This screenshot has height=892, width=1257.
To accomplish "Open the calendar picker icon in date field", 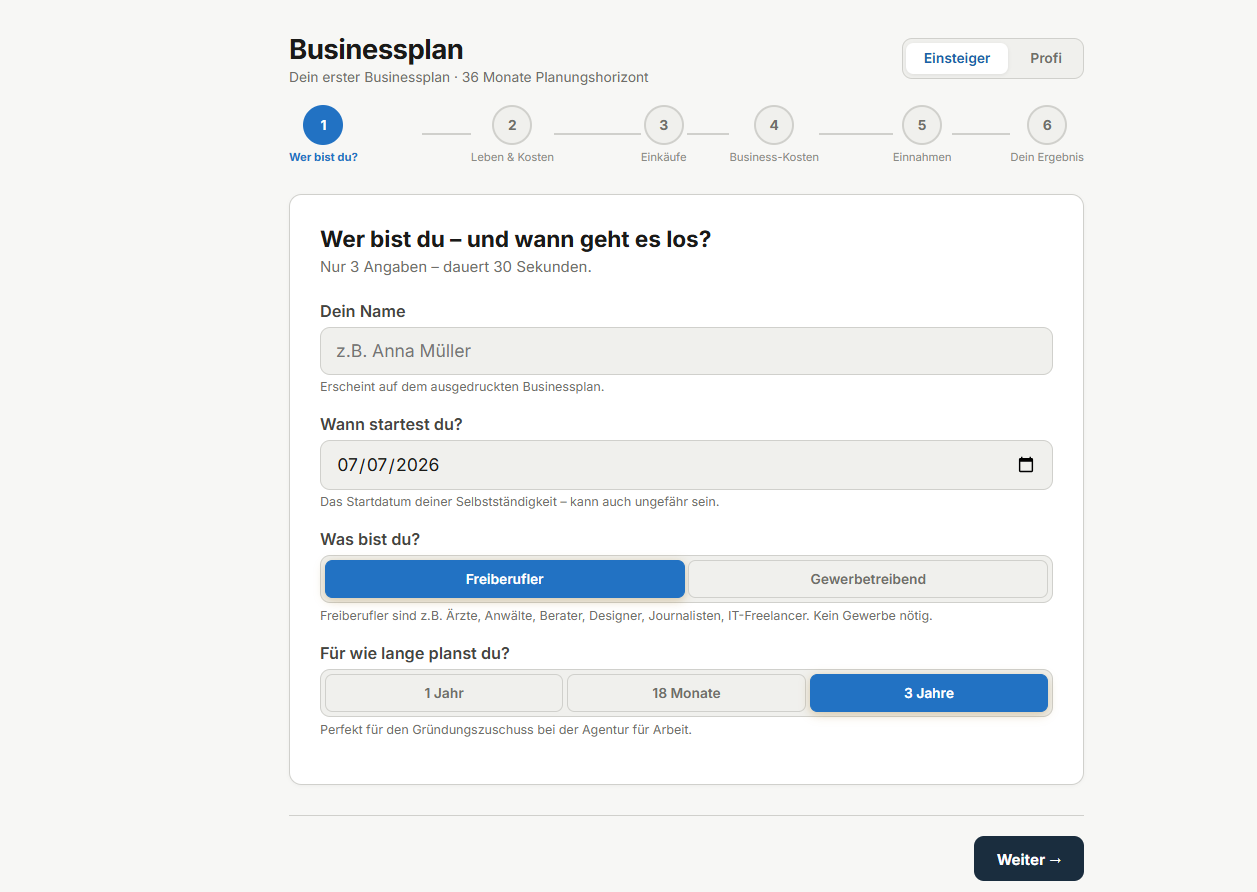I will [1025, 465].
